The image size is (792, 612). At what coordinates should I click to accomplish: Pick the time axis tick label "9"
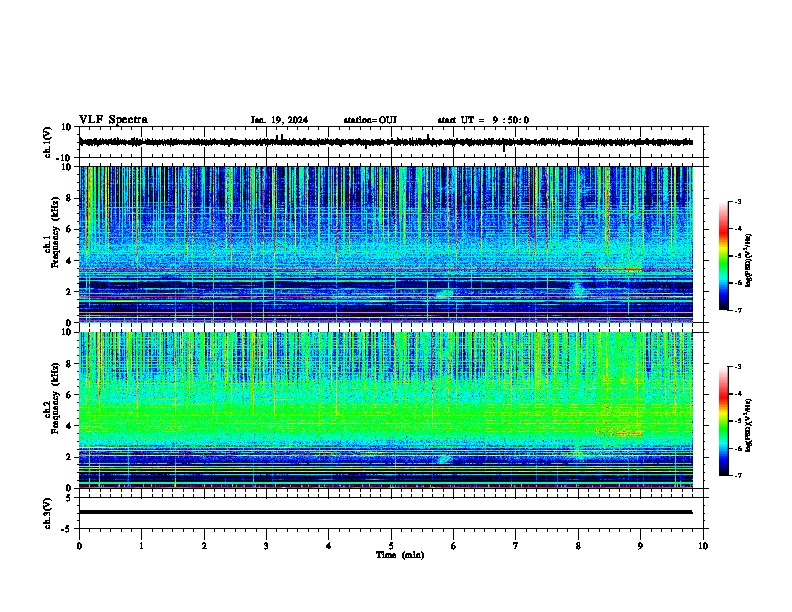click(x=640, y=546)
